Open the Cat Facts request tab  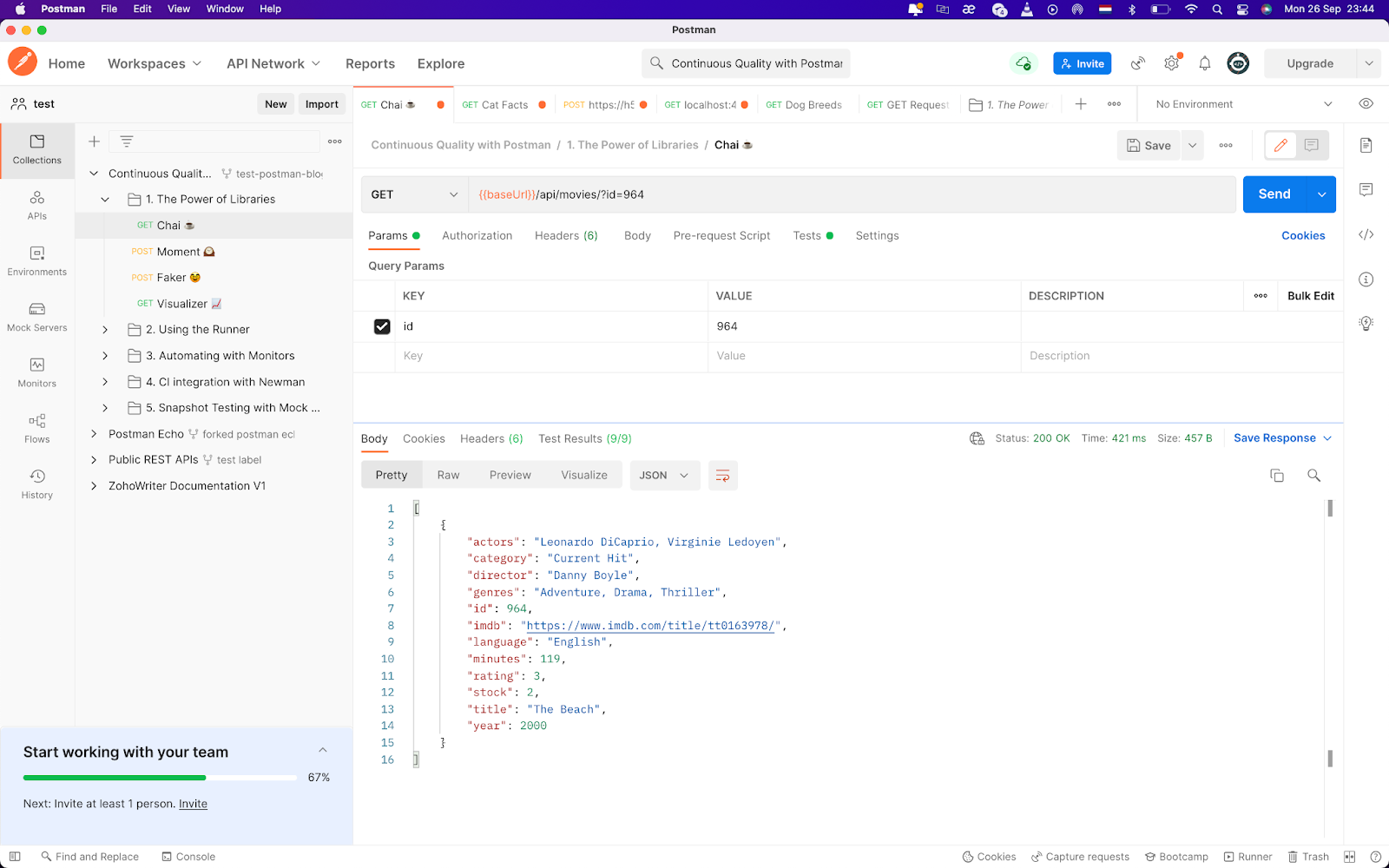point(504,105)
